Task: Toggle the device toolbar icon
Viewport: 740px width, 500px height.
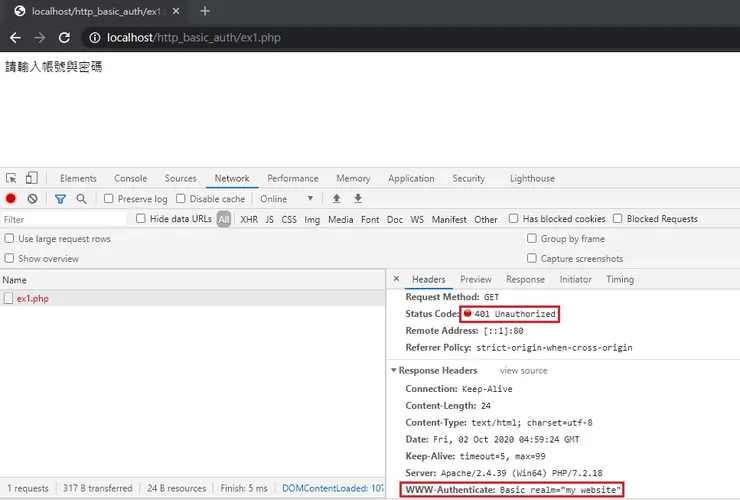Action: [31, 178]
